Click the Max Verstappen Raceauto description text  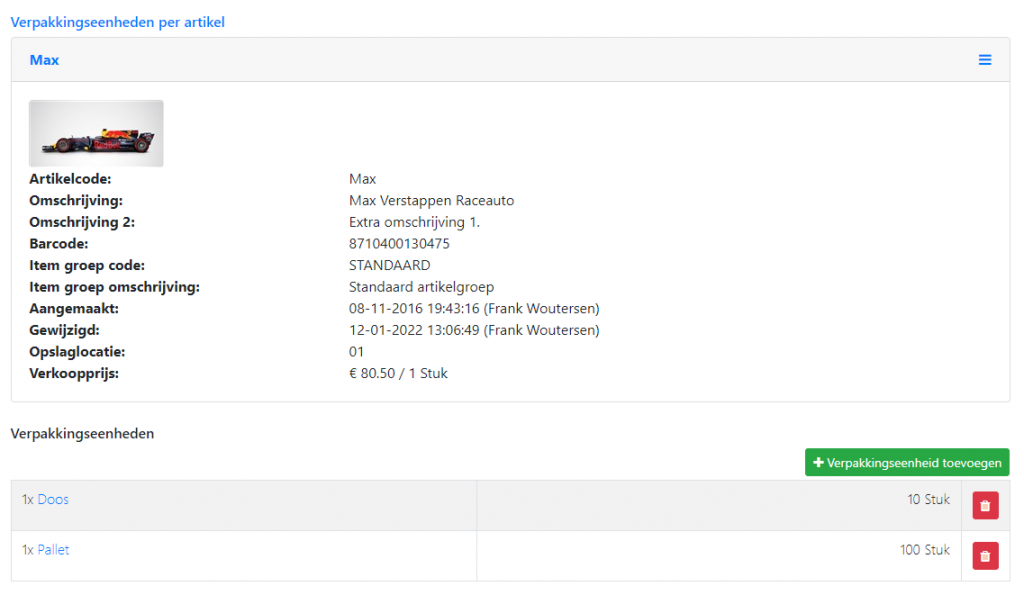click(x=431, y=200)
